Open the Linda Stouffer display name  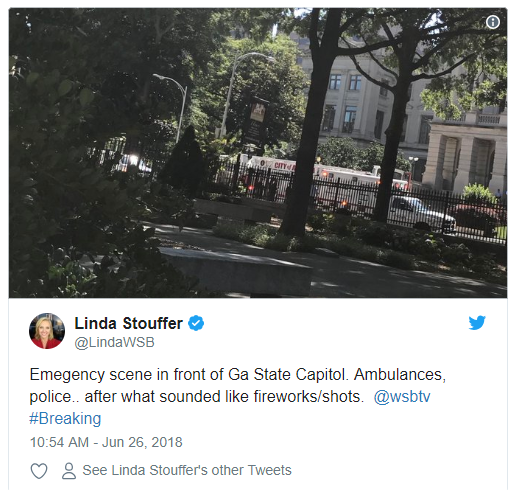pyautogui.click(x=129, y=323)
